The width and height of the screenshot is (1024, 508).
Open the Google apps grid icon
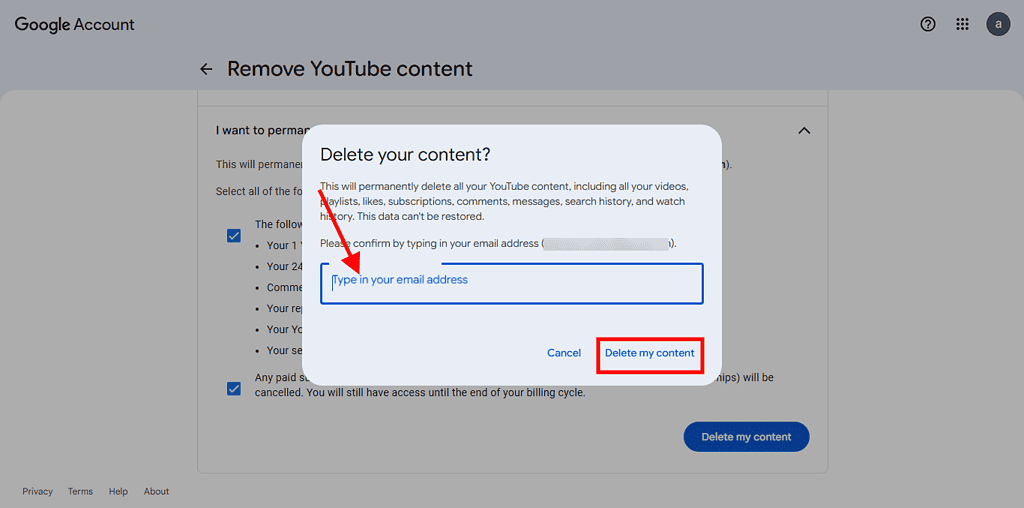(x=962, y=25)
